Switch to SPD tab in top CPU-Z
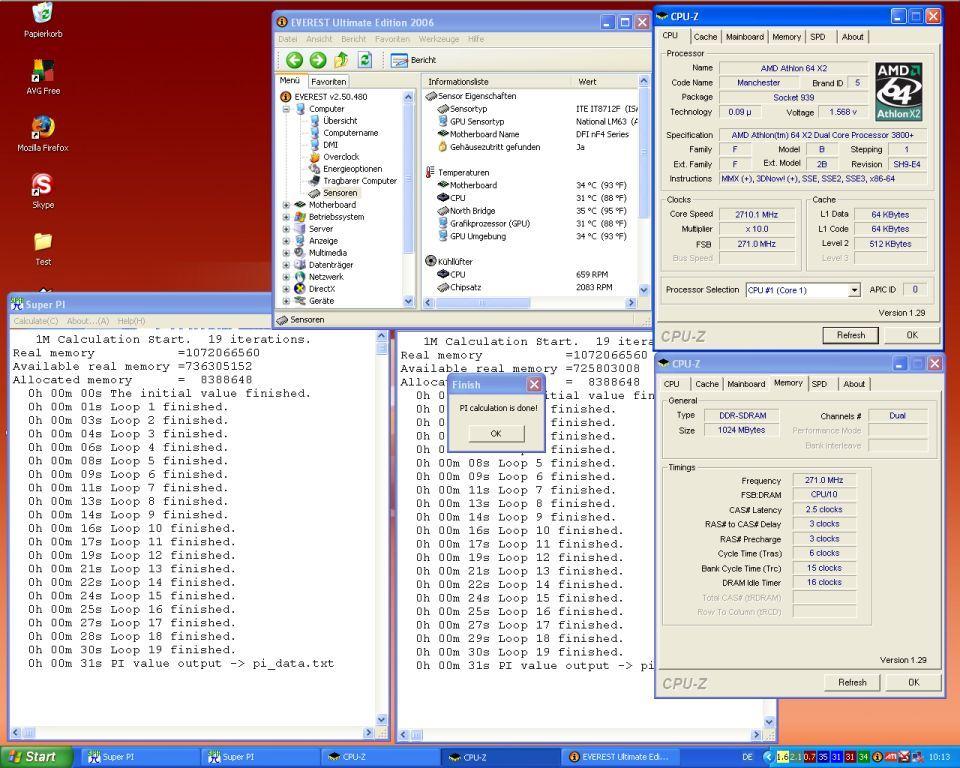The image size is (960, 768). pyautogui.click(x=818, y=37)
